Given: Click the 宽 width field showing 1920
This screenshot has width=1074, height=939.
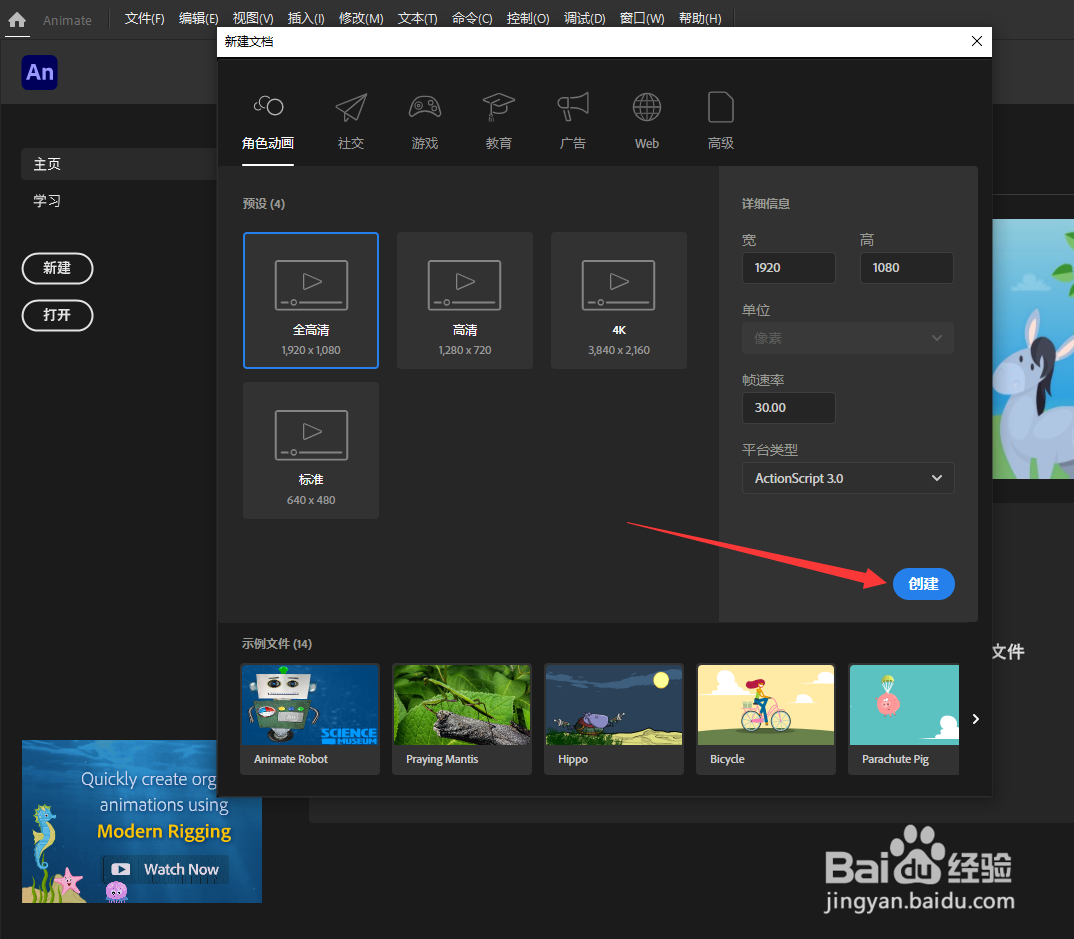Looking at the screenshot, I should [x=789, y=268].
